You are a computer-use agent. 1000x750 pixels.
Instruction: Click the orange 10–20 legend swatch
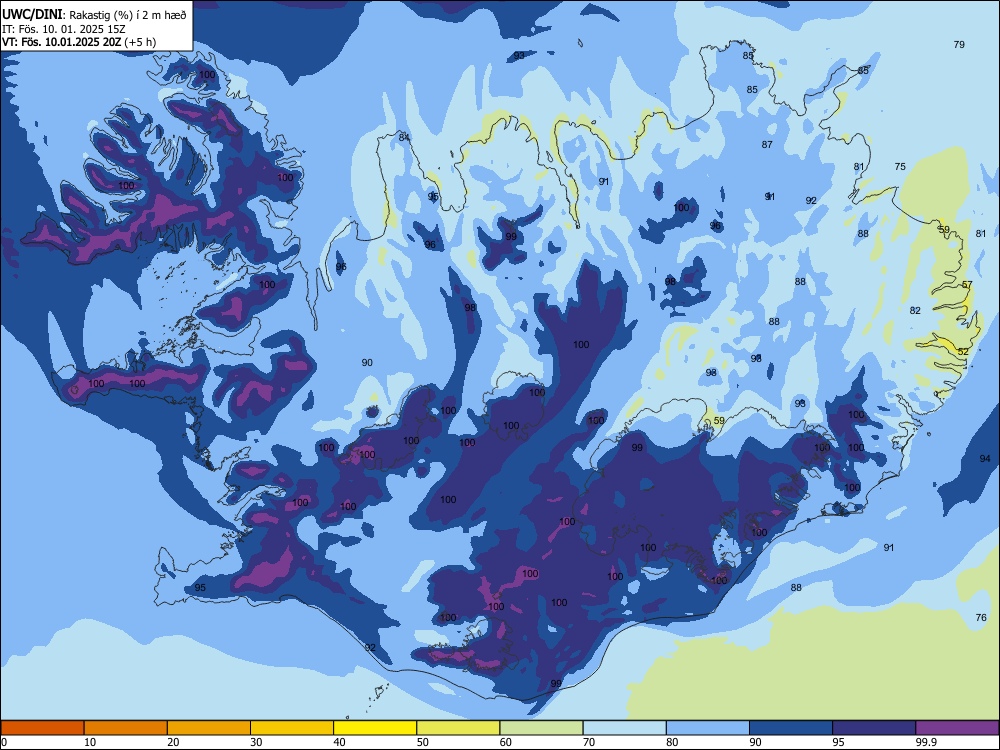pos(126,728)
